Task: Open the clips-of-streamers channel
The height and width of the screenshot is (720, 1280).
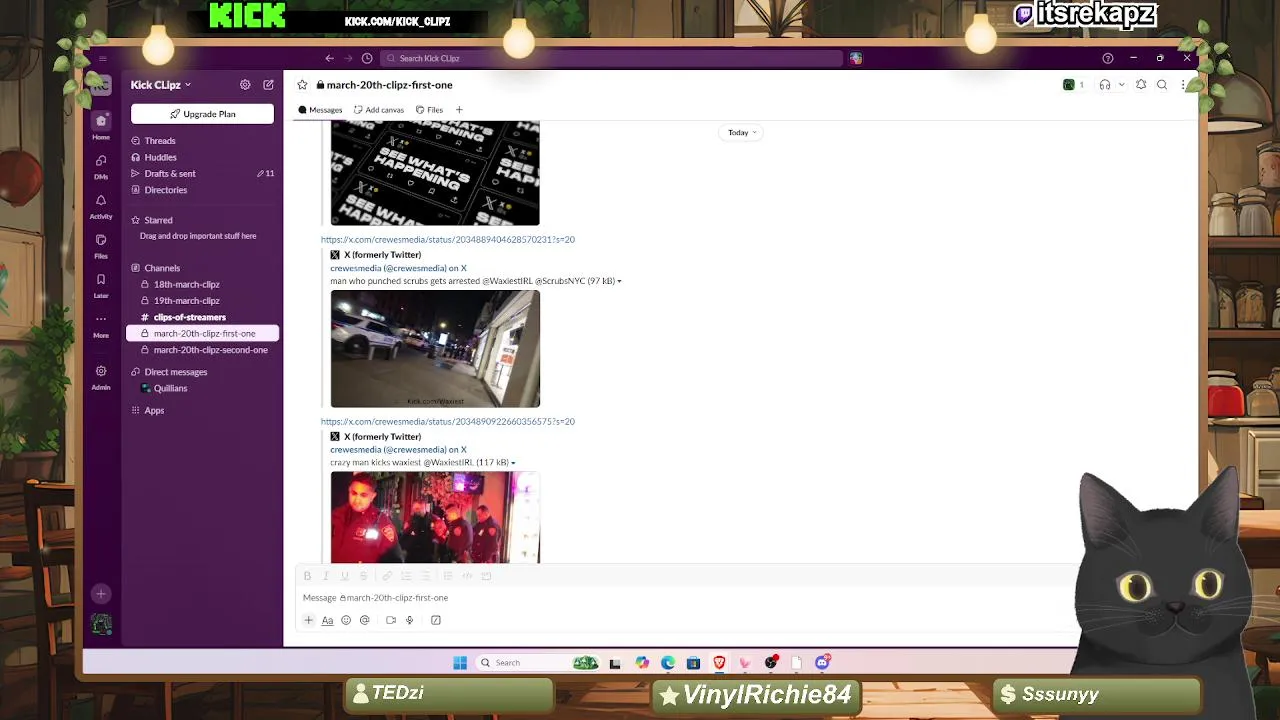Action: tap(202, 317)
